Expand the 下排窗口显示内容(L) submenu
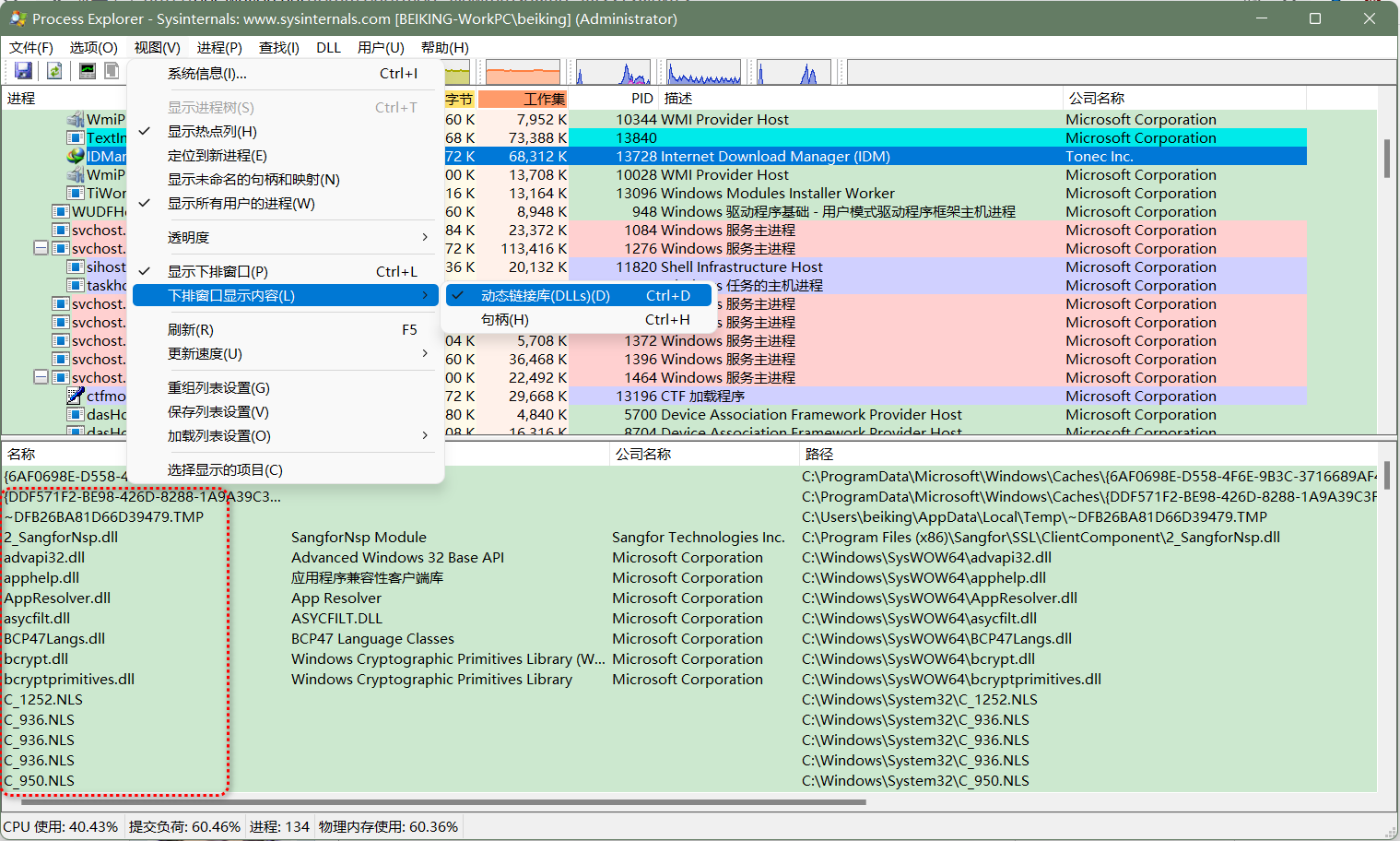The height and width of the screenshot is (841, 1400). 286,296
